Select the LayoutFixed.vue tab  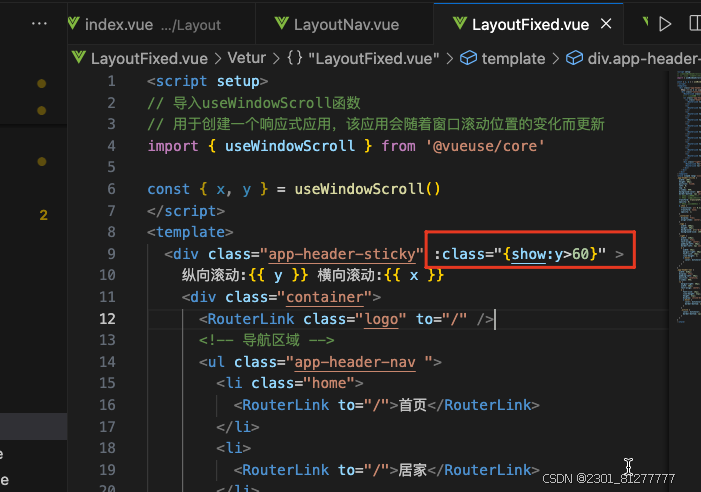pos(530,25)
